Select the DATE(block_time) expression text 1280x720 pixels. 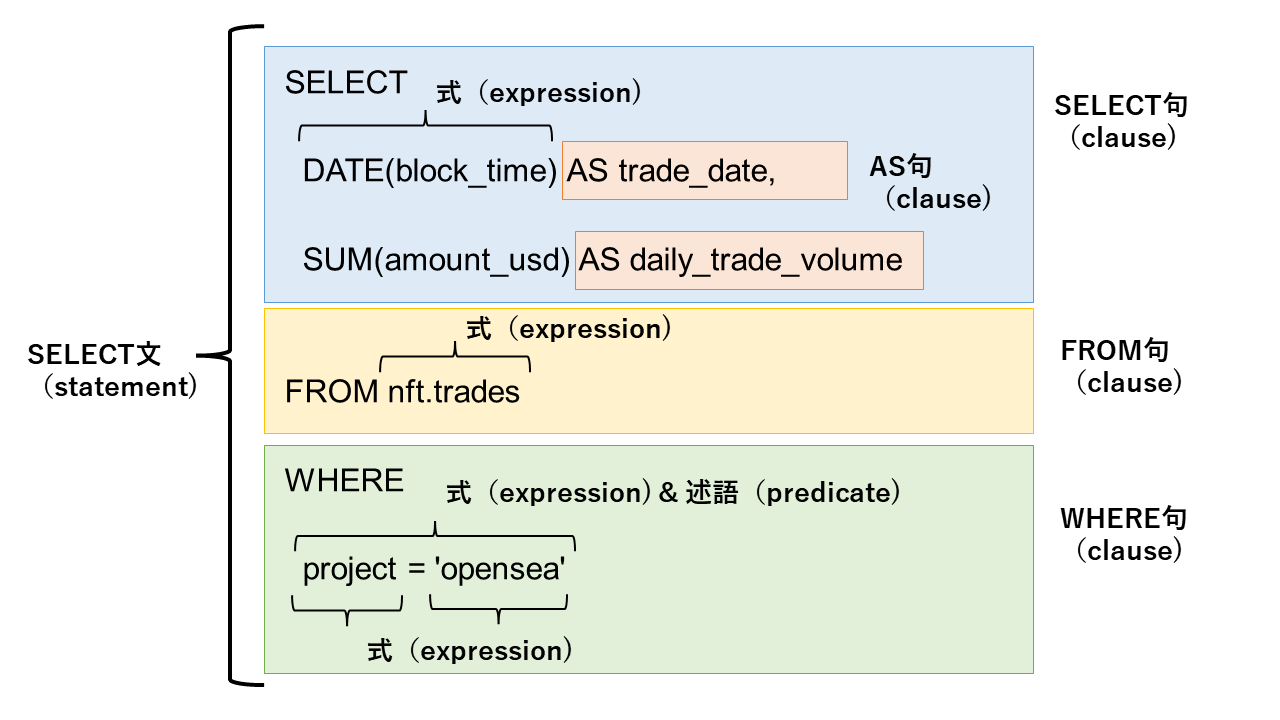pos(430,171)
